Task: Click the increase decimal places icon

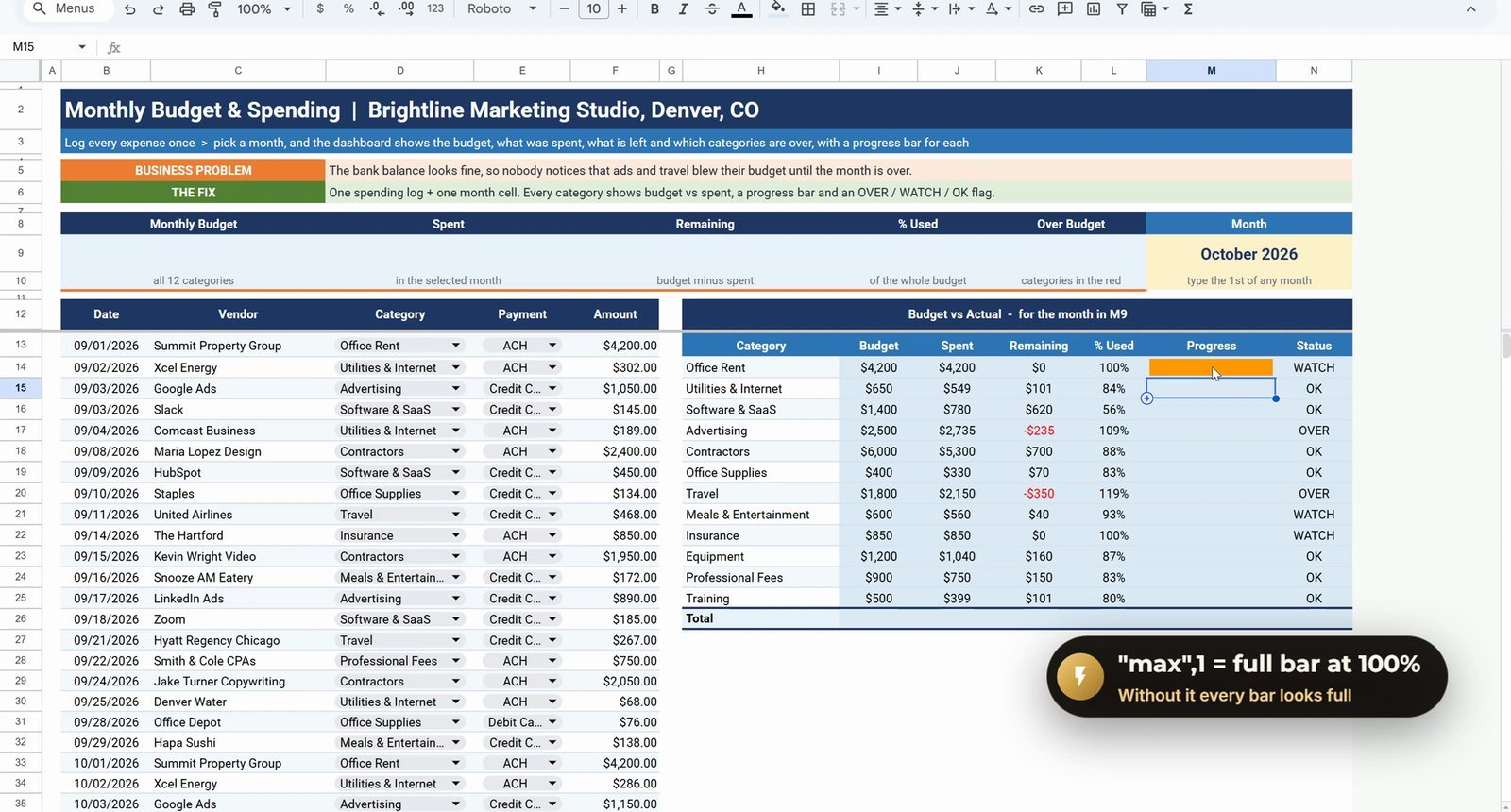Action: tap(406, 8)
